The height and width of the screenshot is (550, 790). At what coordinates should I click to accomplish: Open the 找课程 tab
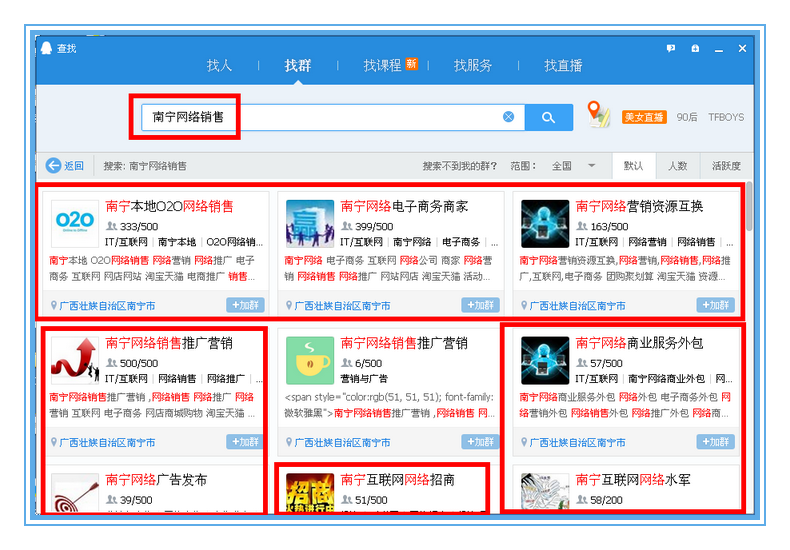click(x=382, y=65)
